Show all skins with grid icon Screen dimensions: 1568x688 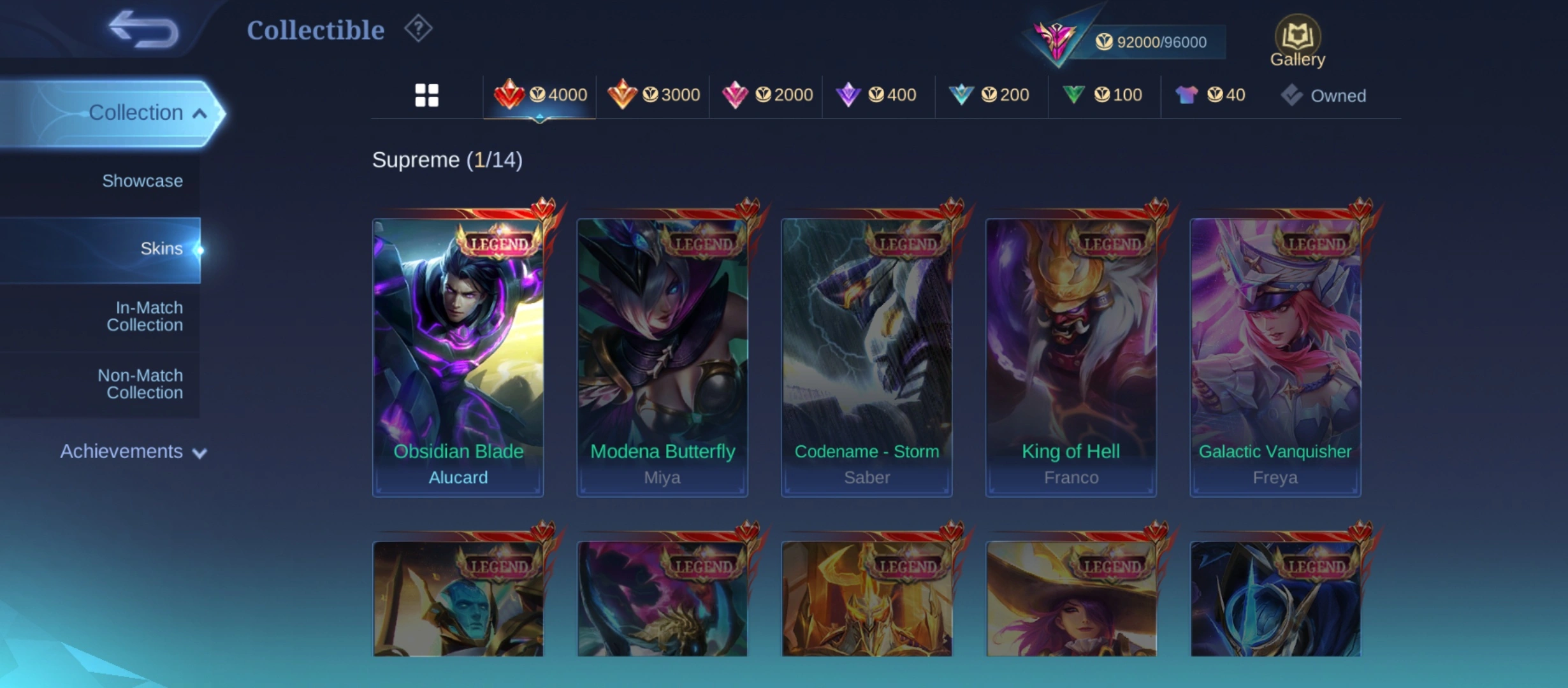coord(426,96)
